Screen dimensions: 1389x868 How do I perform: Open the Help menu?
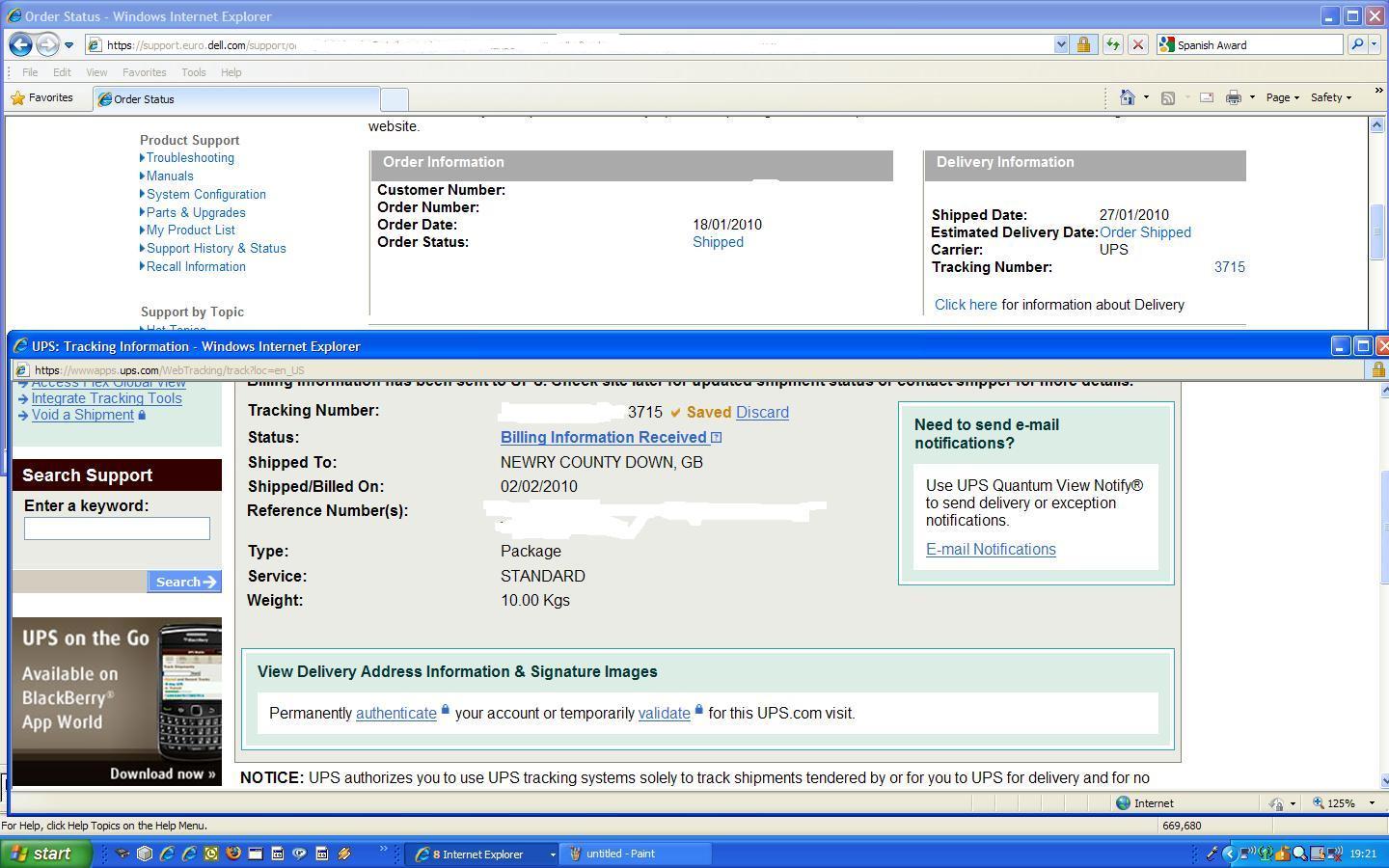(231, 72)
